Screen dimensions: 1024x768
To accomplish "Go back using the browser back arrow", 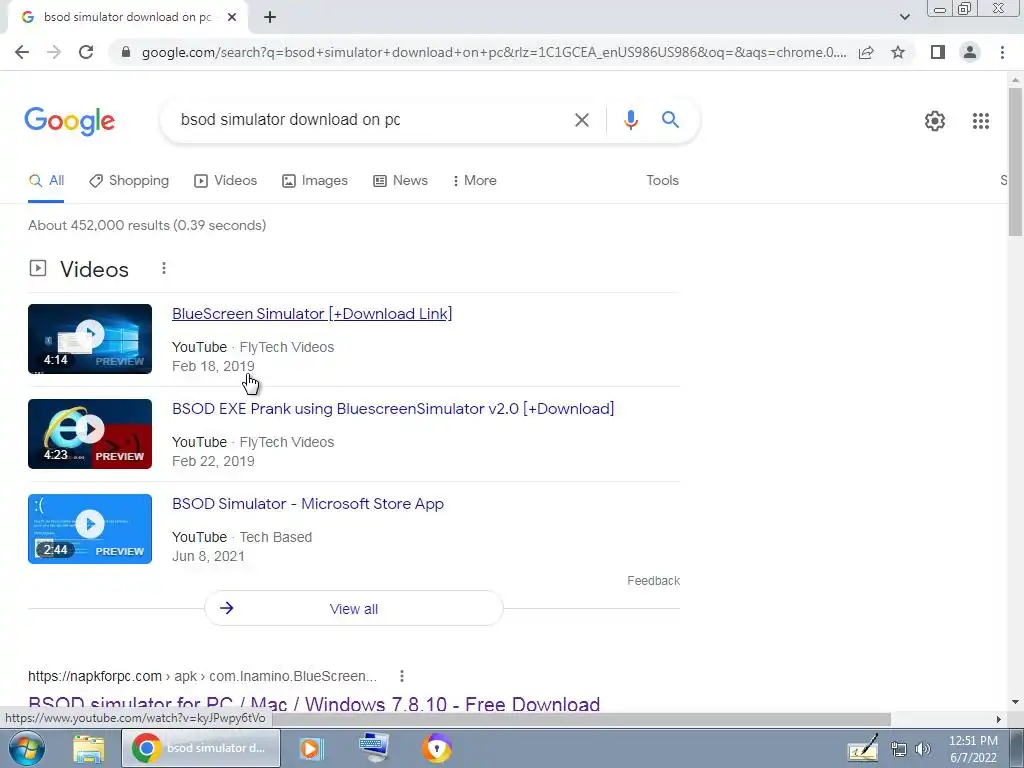I will 22,52.
